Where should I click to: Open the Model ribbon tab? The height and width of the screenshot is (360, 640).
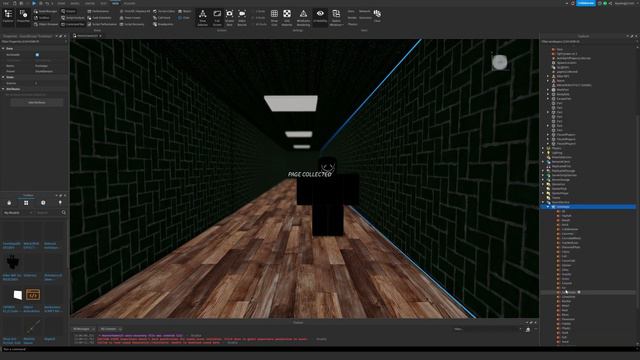point(75,3)
